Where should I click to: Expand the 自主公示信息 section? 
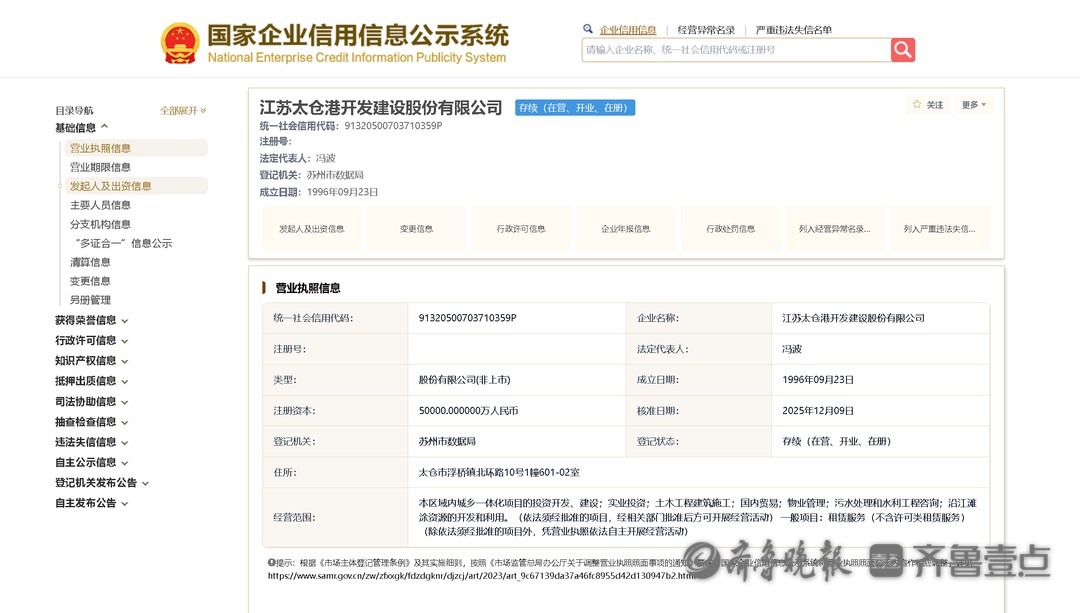(x=92, y=462)
